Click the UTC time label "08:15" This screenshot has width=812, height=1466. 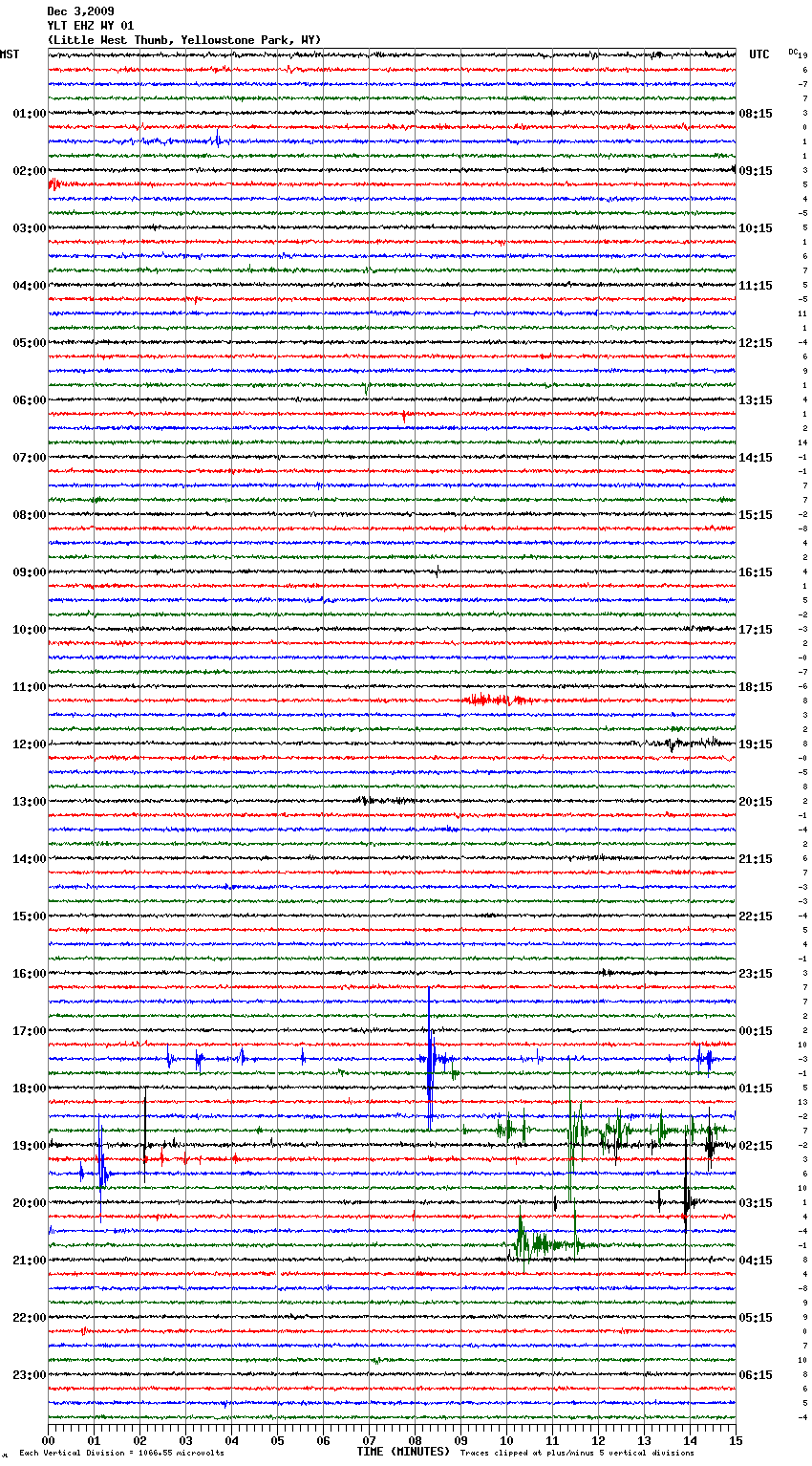(756, 114)
